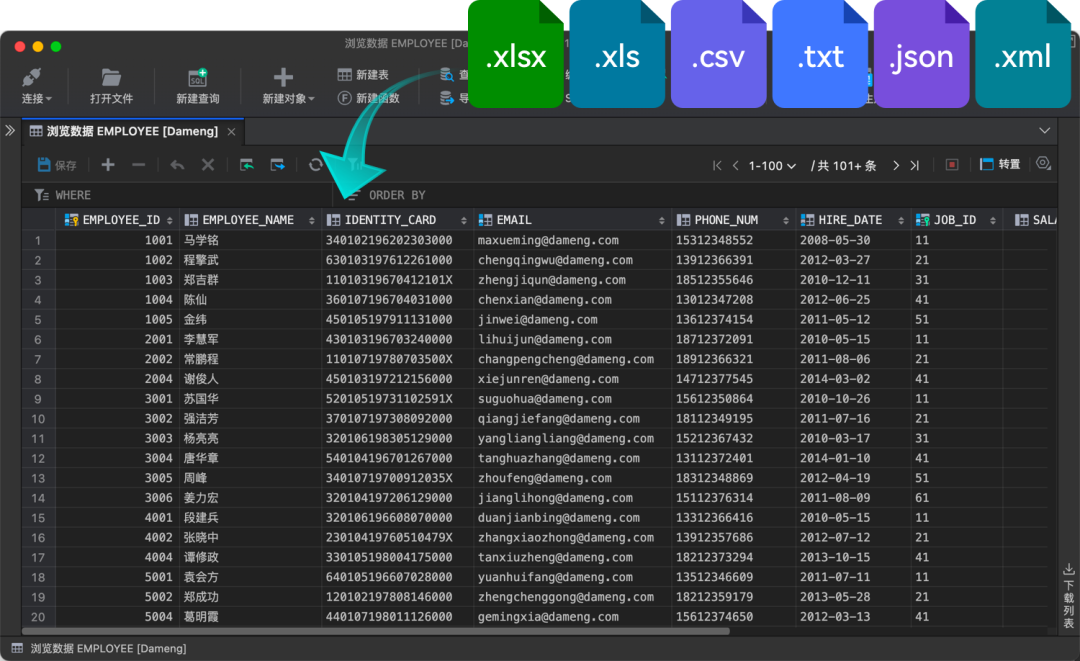Click status bar 浏览数据 EMPLOYEE [Dameng] entry
Viewport: 1080px width, 661px height.
click(99, 649)
